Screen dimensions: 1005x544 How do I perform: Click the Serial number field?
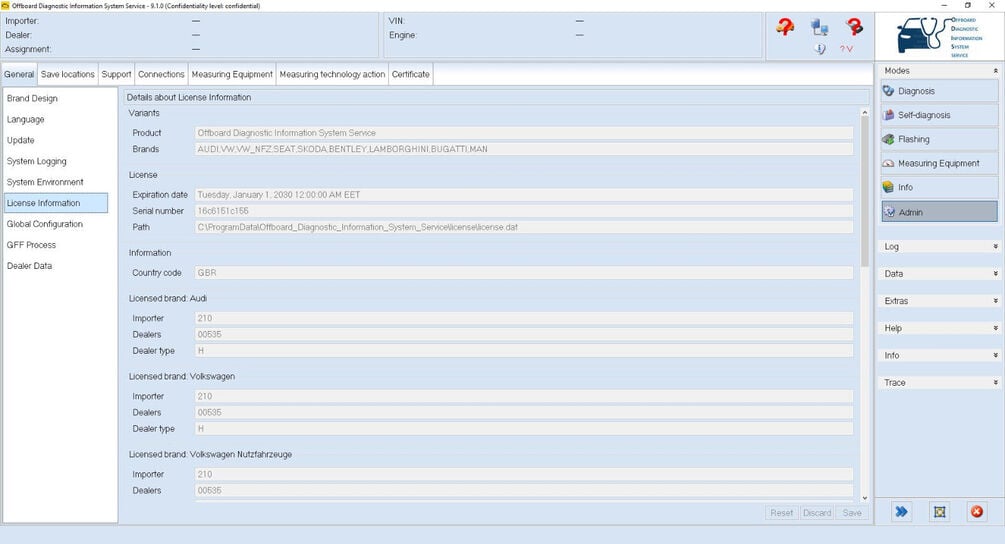click(x=524, y=211)
